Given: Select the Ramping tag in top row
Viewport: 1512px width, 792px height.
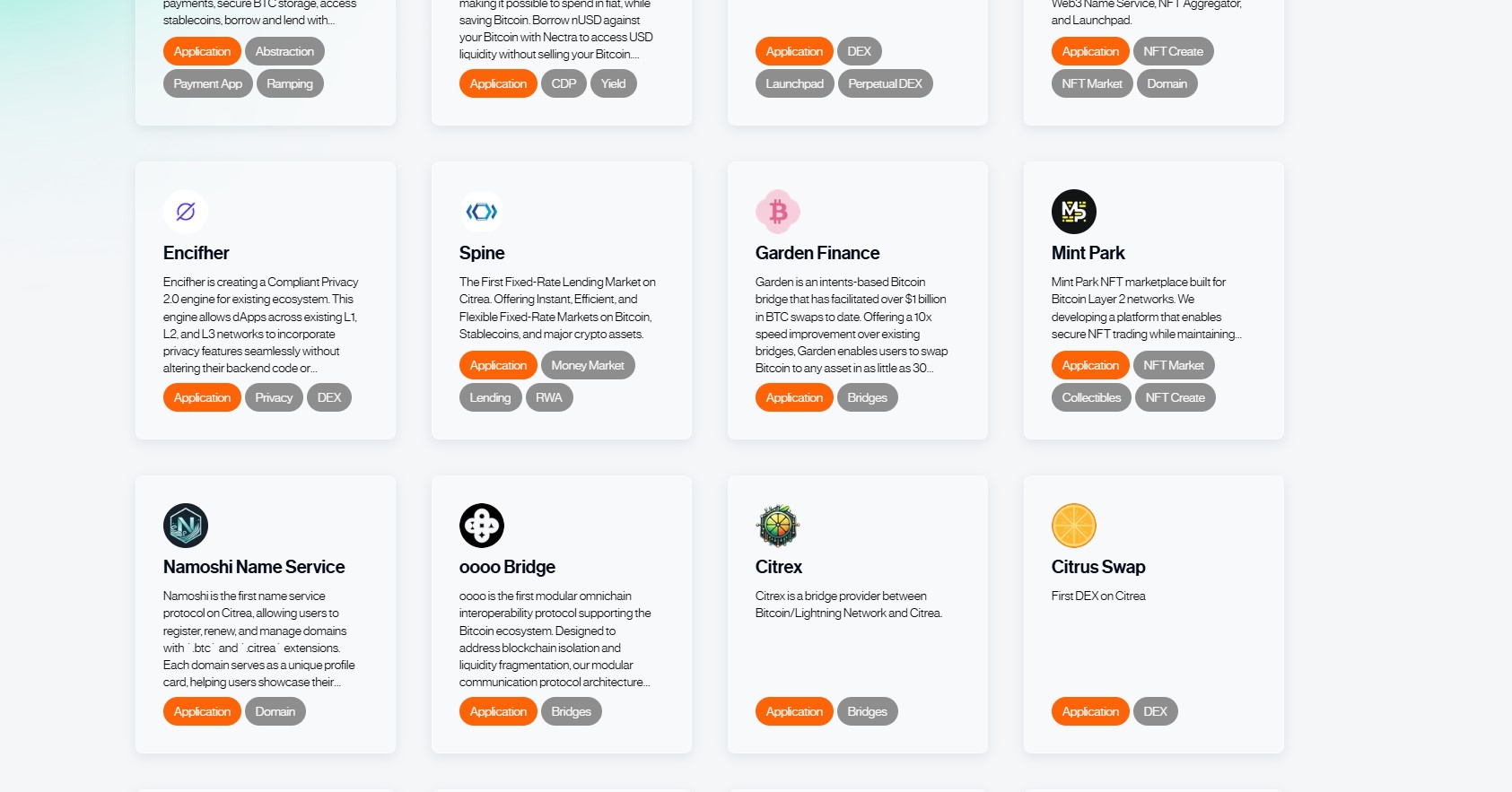Looking at the screenshot, I should tap(290, 83).
